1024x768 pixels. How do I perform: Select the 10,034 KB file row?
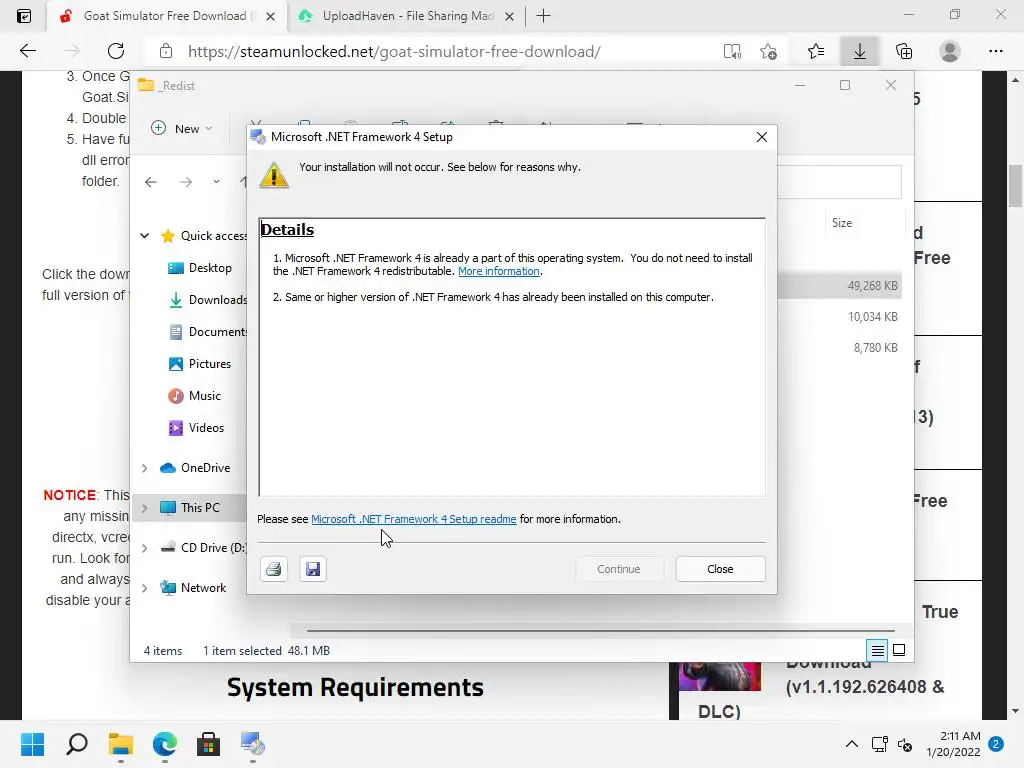840,317
